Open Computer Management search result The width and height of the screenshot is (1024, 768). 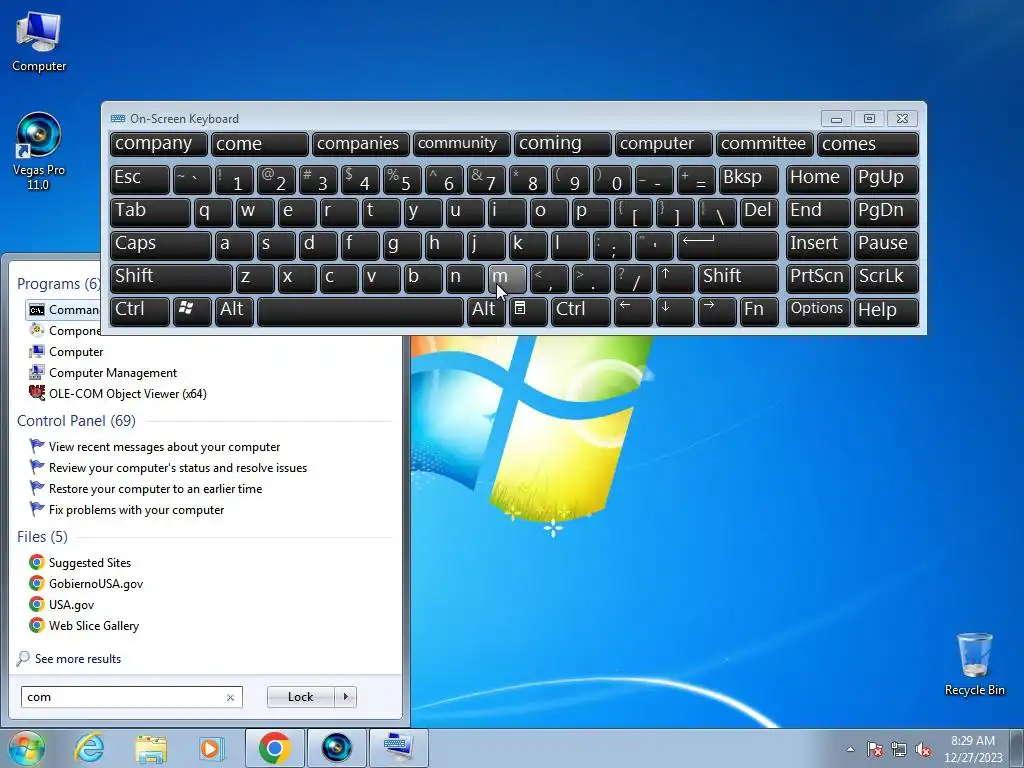click(x=103, y=373)
